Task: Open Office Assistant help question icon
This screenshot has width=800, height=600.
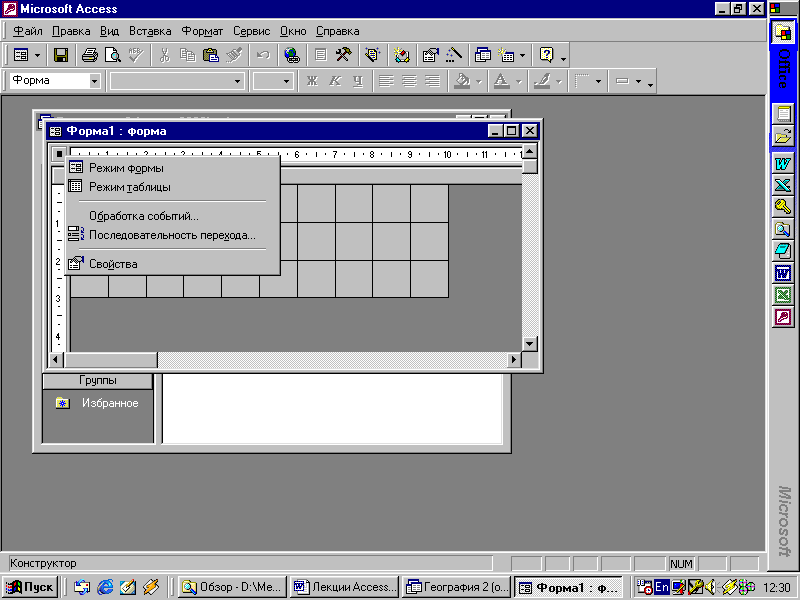Action: coord(546,55)
